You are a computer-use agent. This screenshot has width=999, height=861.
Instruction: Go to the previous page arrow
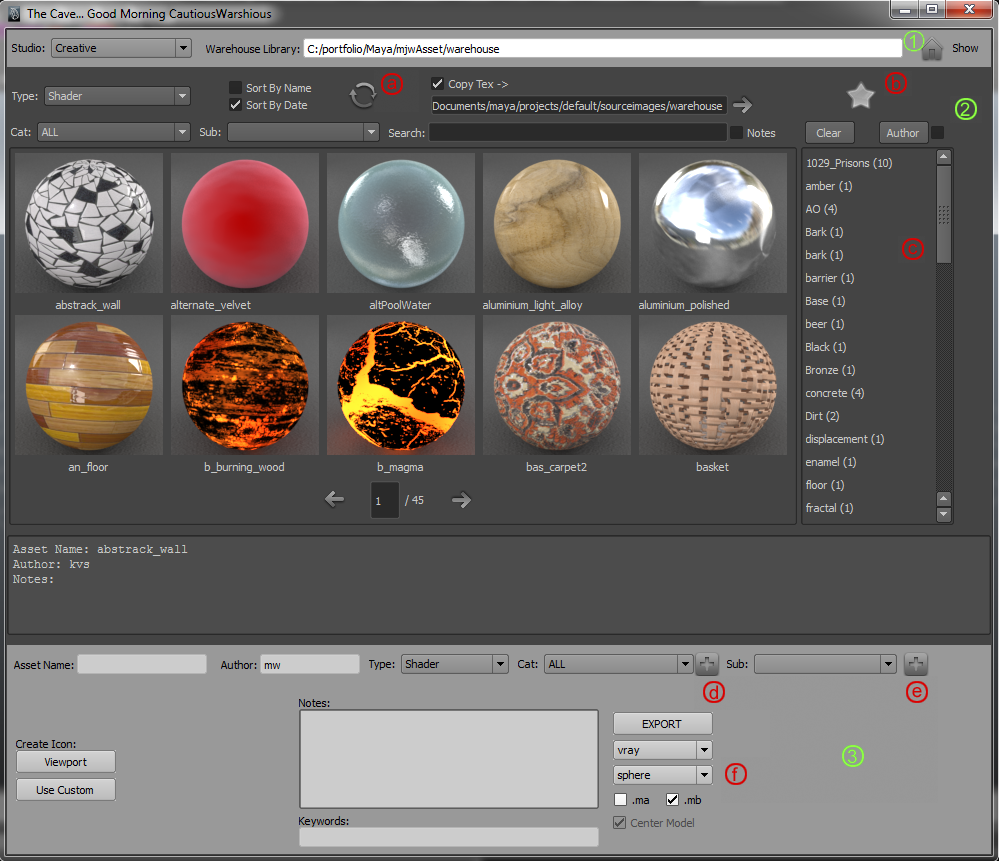335,500
